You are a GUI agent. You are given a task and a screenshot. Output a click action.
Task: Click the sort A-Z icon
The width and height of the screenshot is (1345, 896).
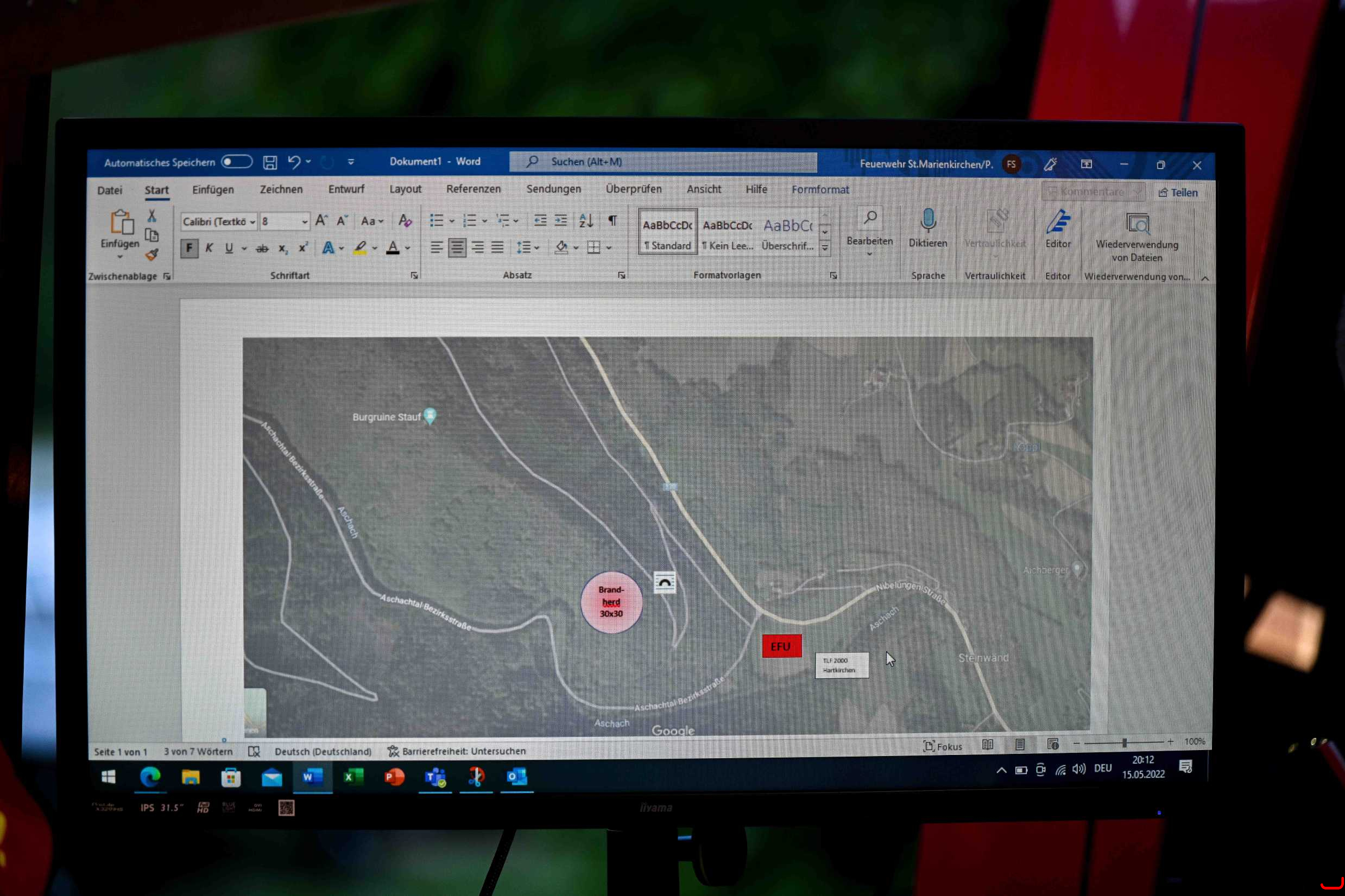coord(586,220)
